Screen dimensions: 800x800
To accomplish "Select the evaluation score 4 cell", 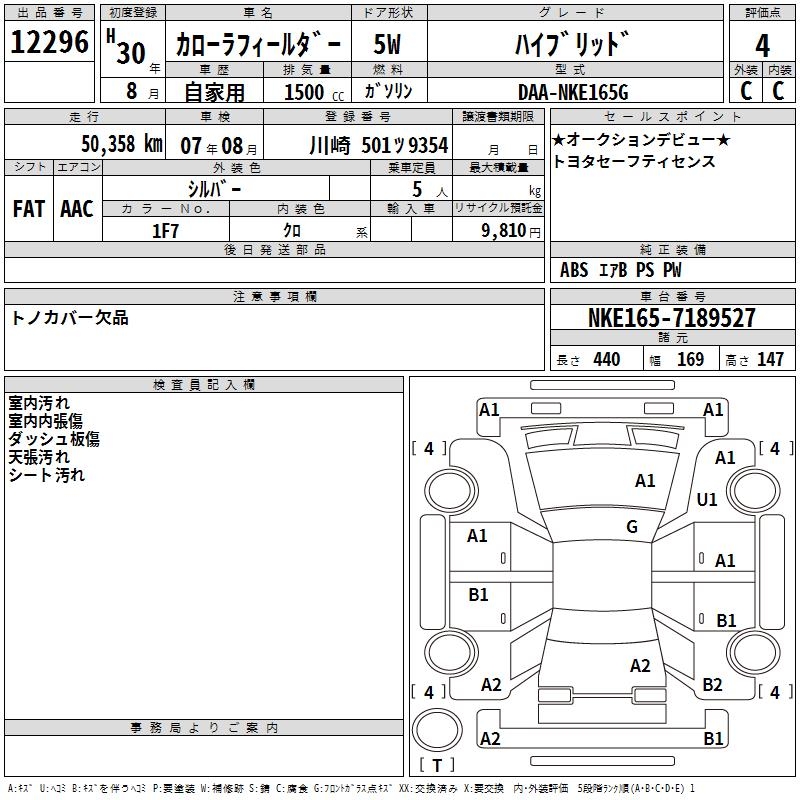I will 762,45.
